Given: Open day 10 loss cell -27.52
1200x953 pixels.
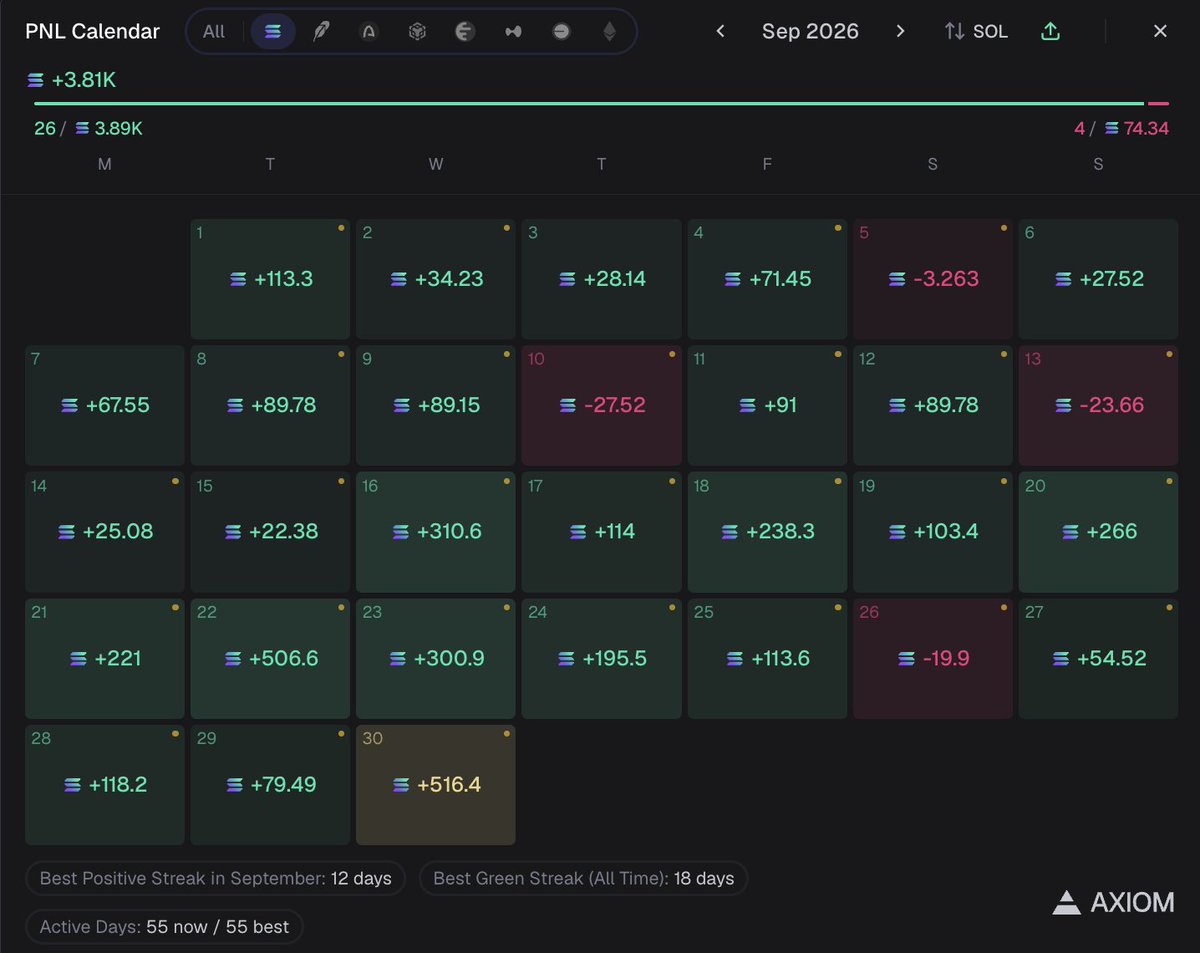Looking at the screenshot, I should [602, 405].
